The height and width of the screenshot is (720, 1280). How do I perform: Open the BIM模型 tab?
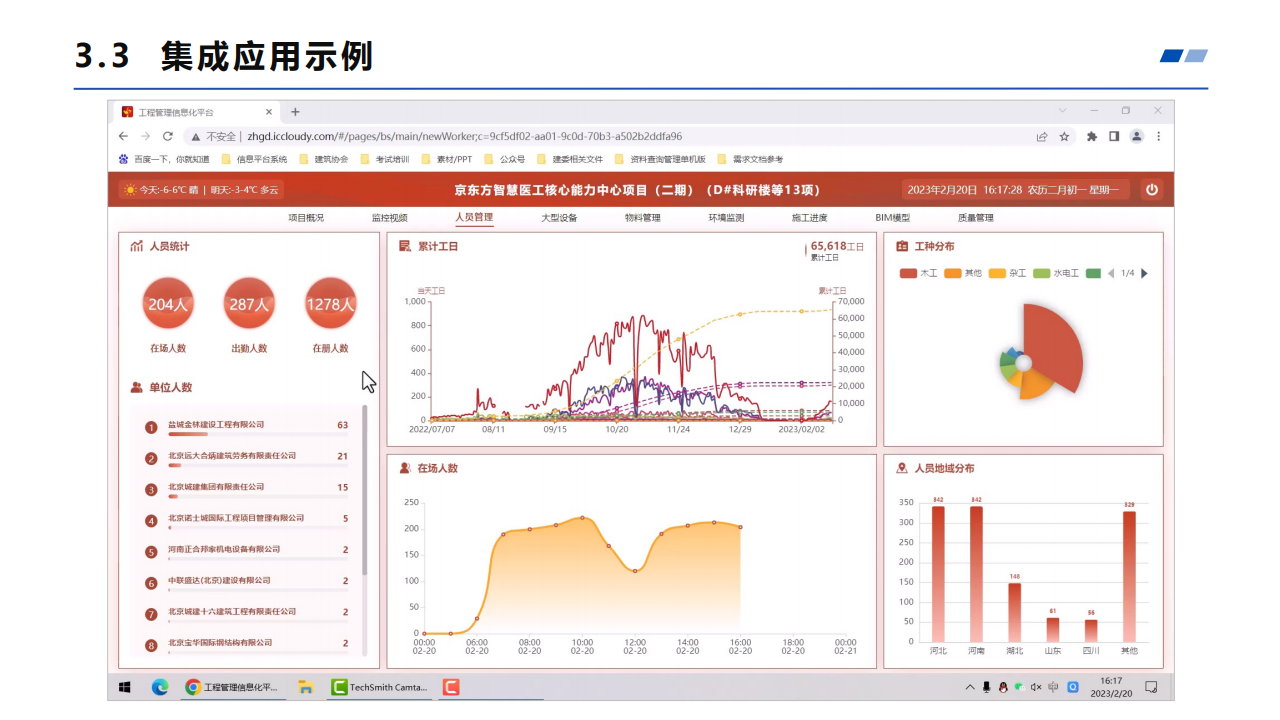tap(892, 217)
